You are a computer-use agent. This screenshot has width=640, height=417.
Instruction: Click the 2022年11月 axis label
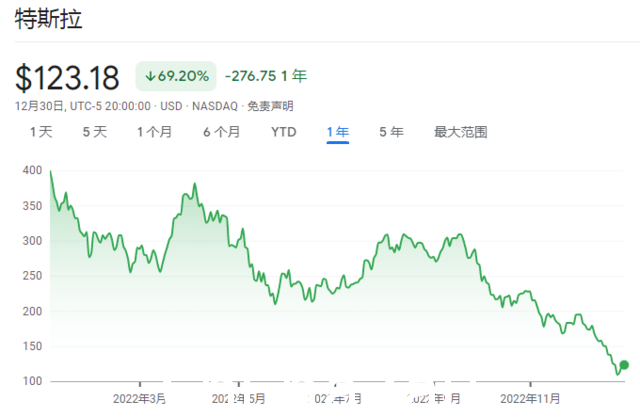[x=530, y=399]
